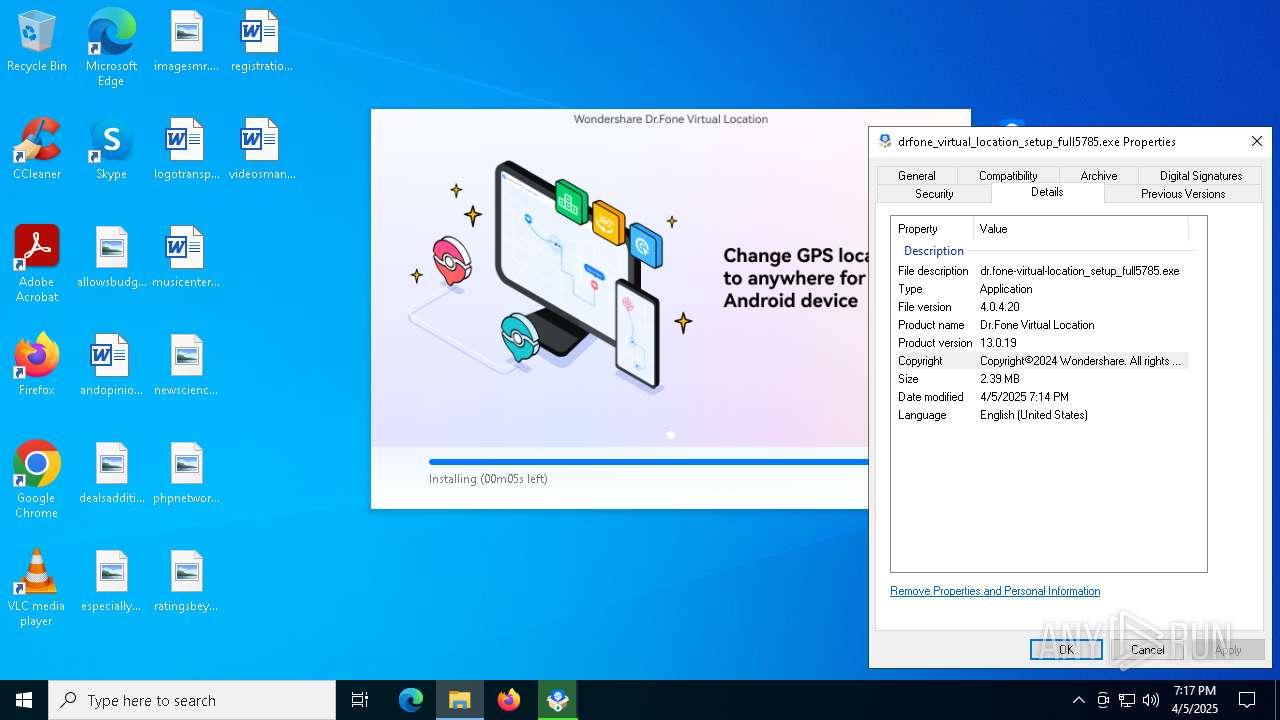Select the Date modified row
This screenshot has height=720, width=1280.
(x=1040, y=397)
